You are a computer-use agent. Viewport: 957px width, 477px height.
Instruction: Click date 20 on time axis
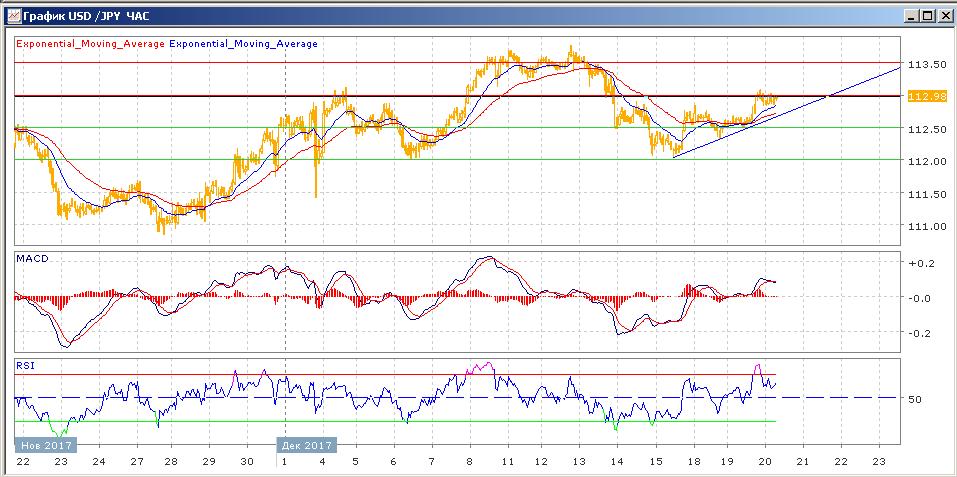766,461
